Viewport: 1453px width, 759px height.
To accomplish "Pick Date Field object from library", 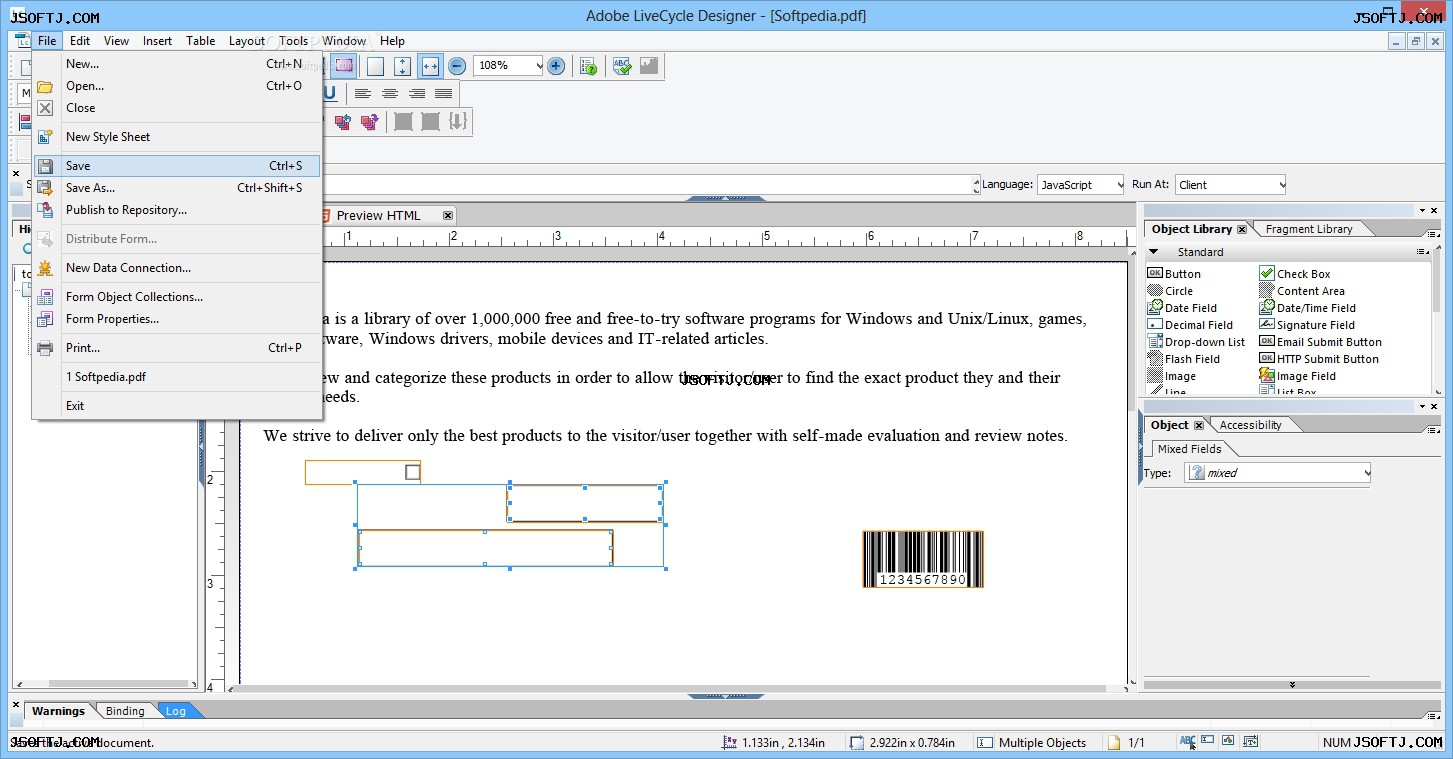I will [x=1182, y=308].
